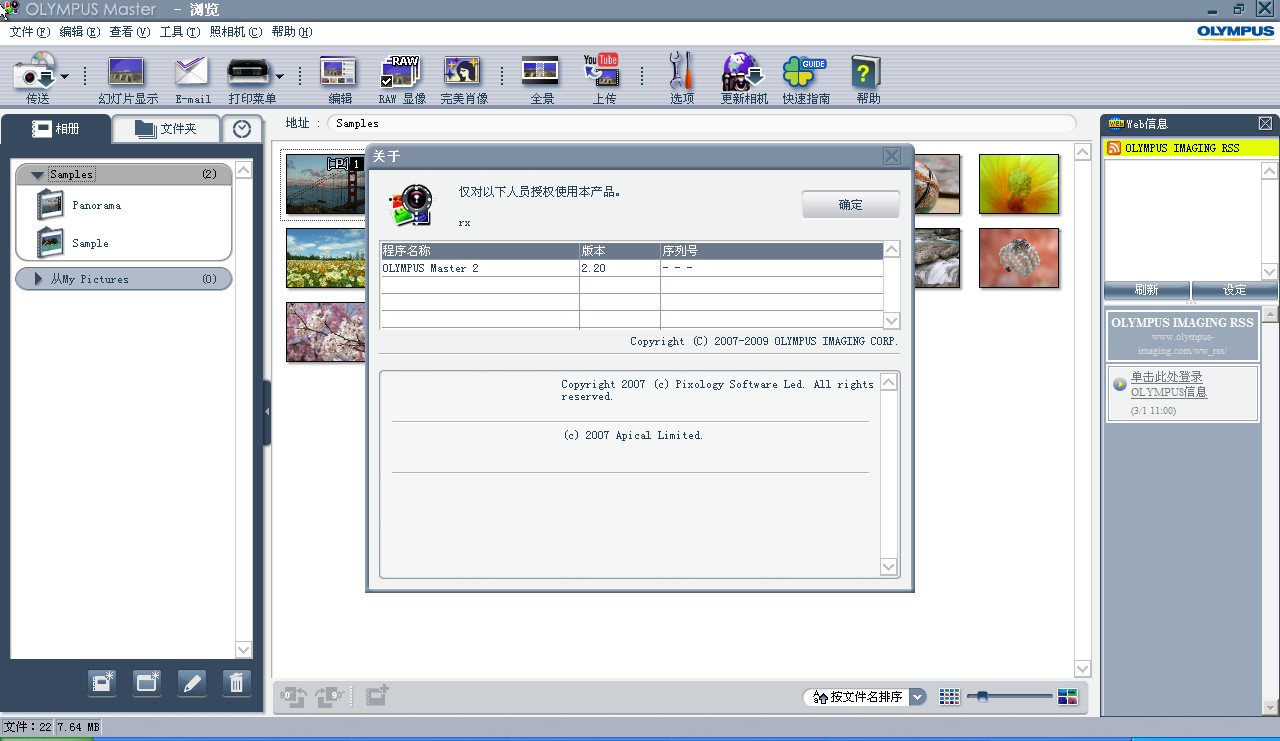Click the 设定 settings button
This screenshot has width=1280, height=741.
click(1235, 290)
